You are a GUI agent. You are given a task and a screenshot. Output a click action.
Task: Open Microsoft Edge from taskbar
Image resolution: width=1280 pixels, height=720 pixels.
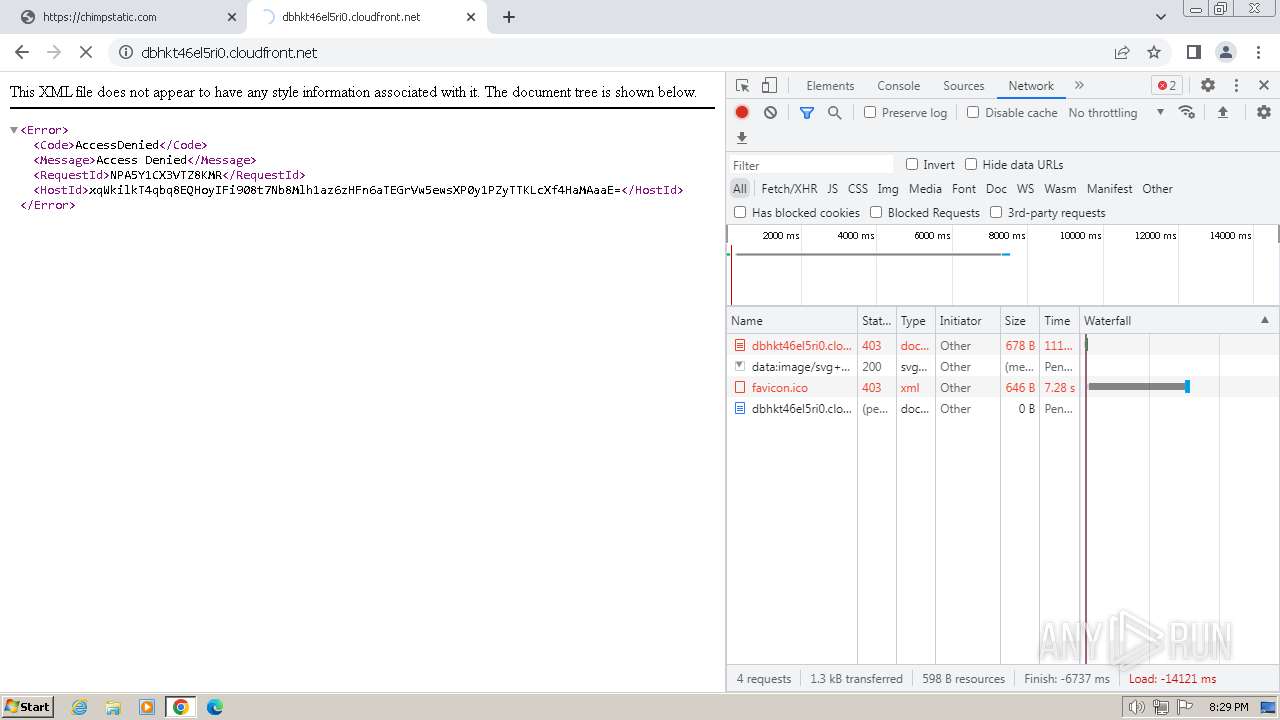[214, 707]
